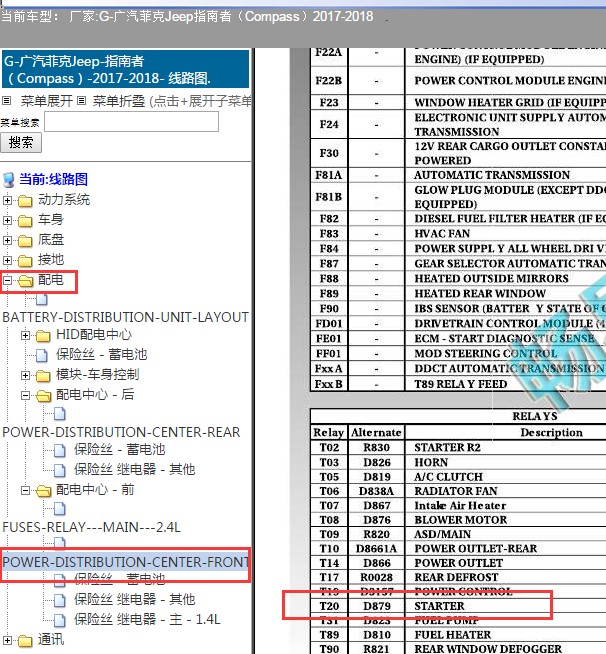Open FUSES-RELAY---MAIN---2.4L diagram

point(91,527)
